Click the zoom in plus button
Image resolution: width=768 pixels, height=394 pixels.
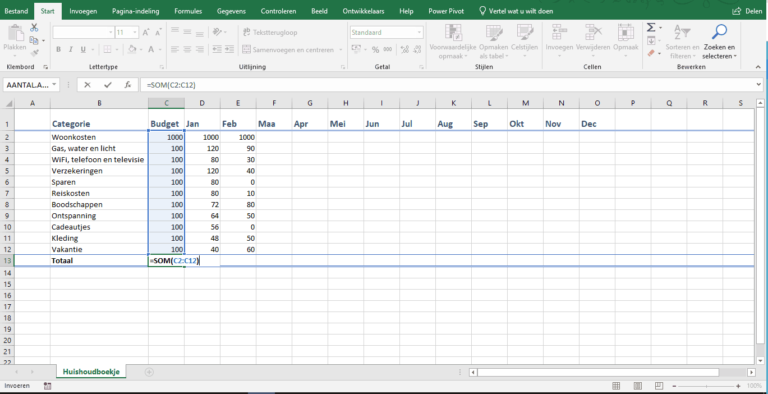click(x=738, y=386)
